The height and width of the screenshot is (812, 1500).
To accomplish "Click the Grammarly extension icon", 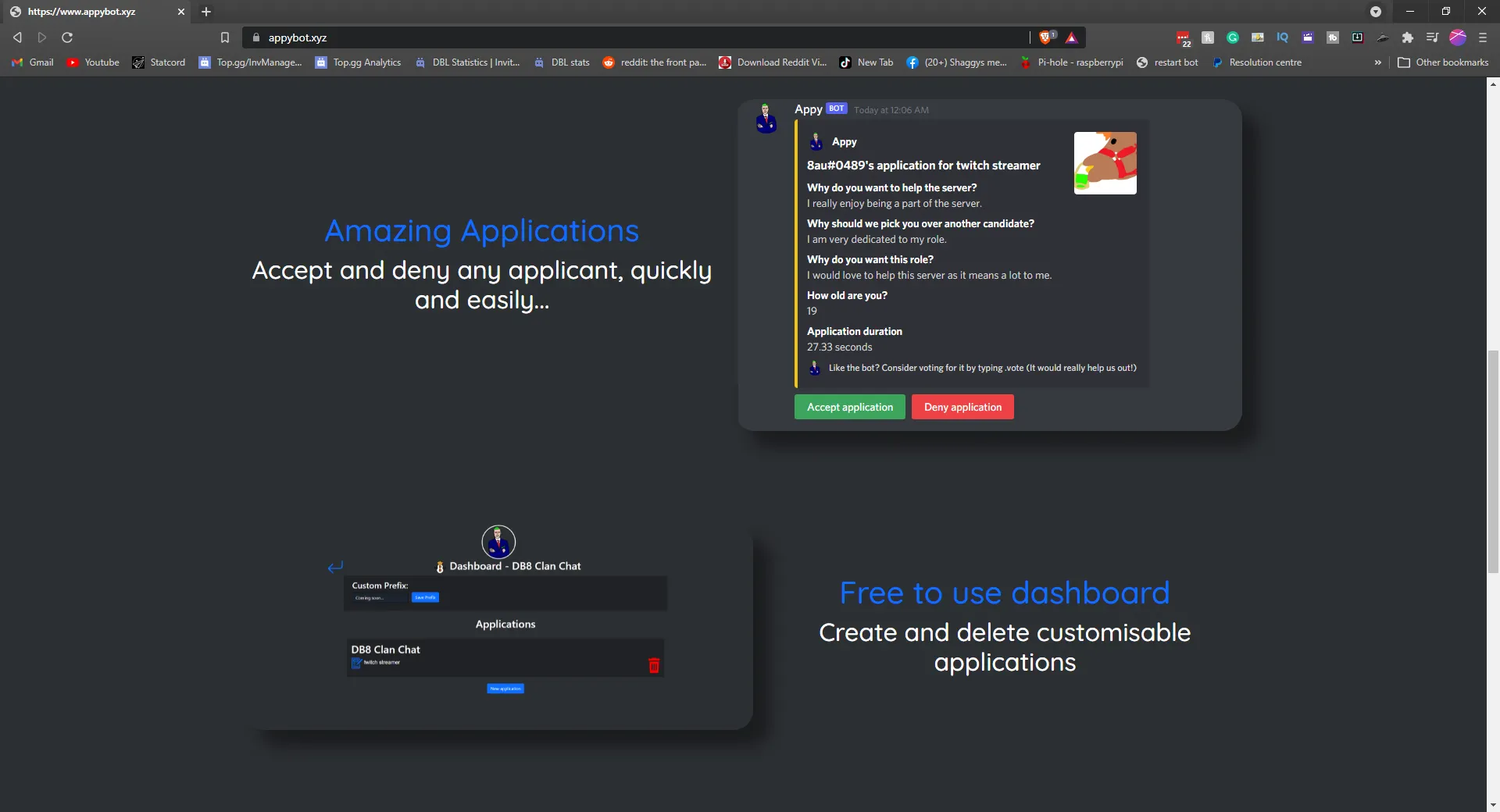I will tap(1233, 37).
